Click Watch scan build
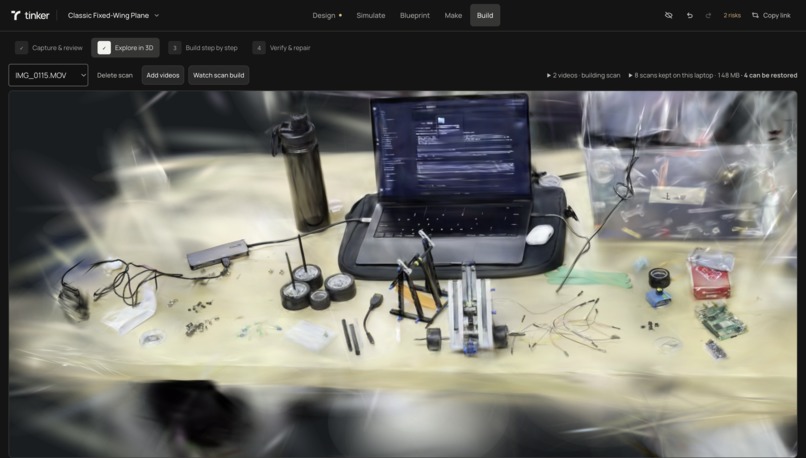This screenshot has width=806, height=458. click(218, 75)
